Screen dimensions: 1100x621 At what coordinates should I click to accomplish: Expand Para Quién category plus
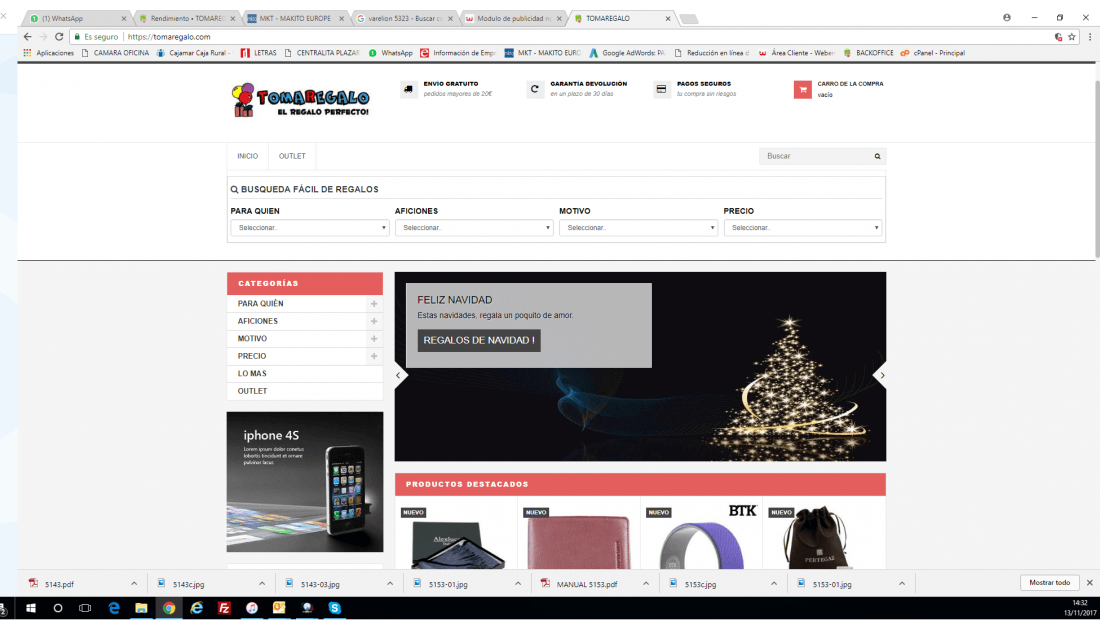[374, 304]
